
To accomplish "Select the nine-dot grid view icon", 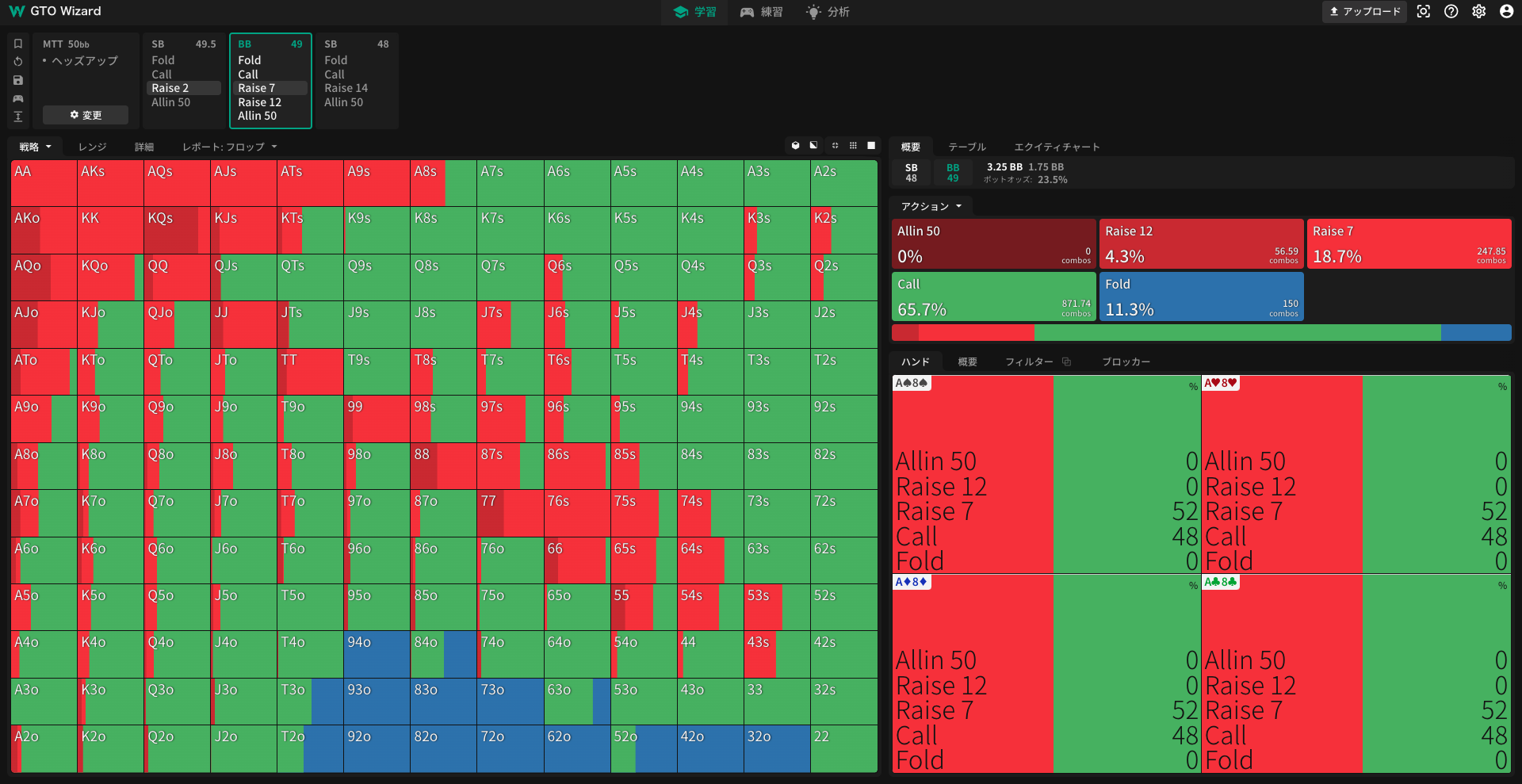I will 853,146.
